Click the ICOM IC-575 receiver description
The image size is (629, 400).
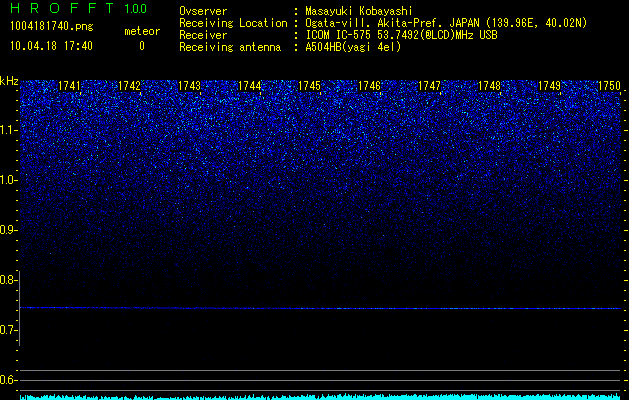point(401,35)
